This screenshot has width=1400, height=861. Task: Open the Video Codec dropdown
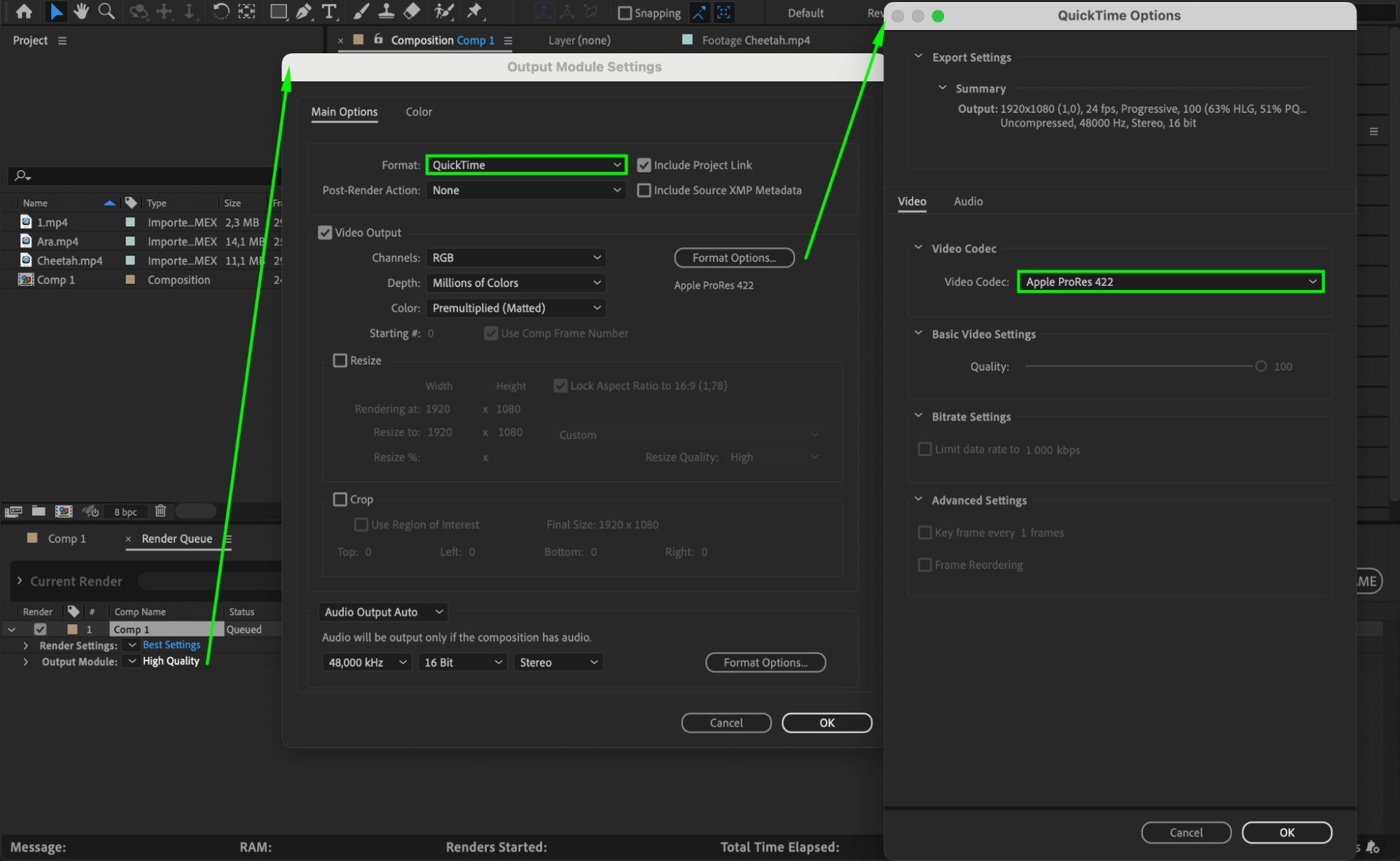(x=1170, y=282)
